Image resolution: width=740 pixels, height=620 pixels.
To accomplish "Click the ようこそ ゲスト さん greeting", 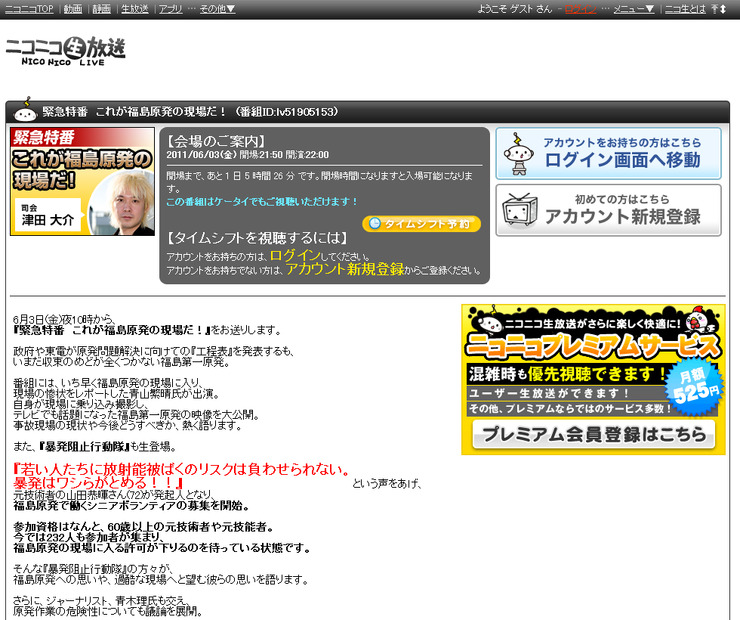I will click(x=514, y=9).
